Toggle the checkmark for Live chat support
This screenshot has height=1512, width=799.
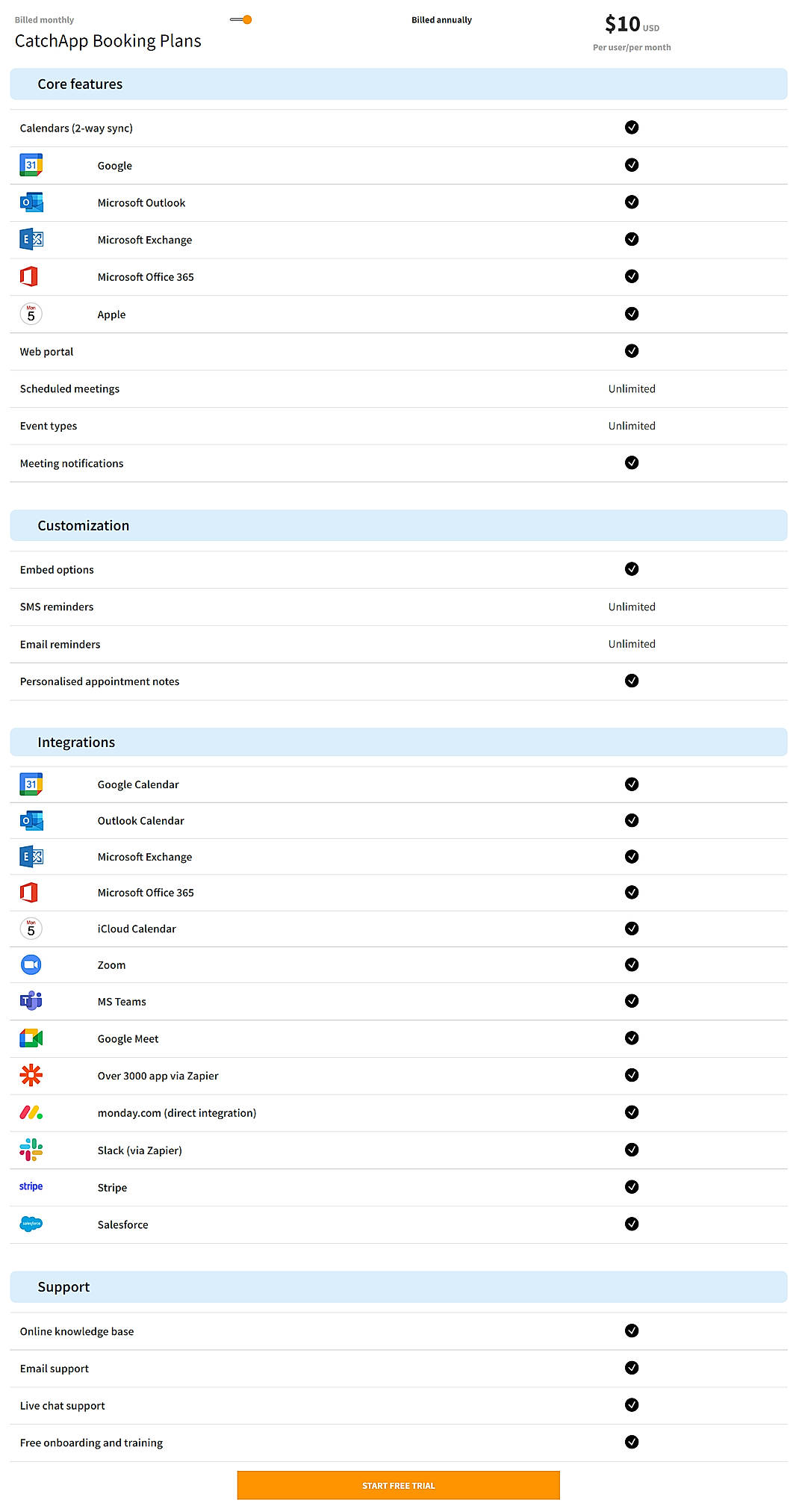coord(632,1405)
